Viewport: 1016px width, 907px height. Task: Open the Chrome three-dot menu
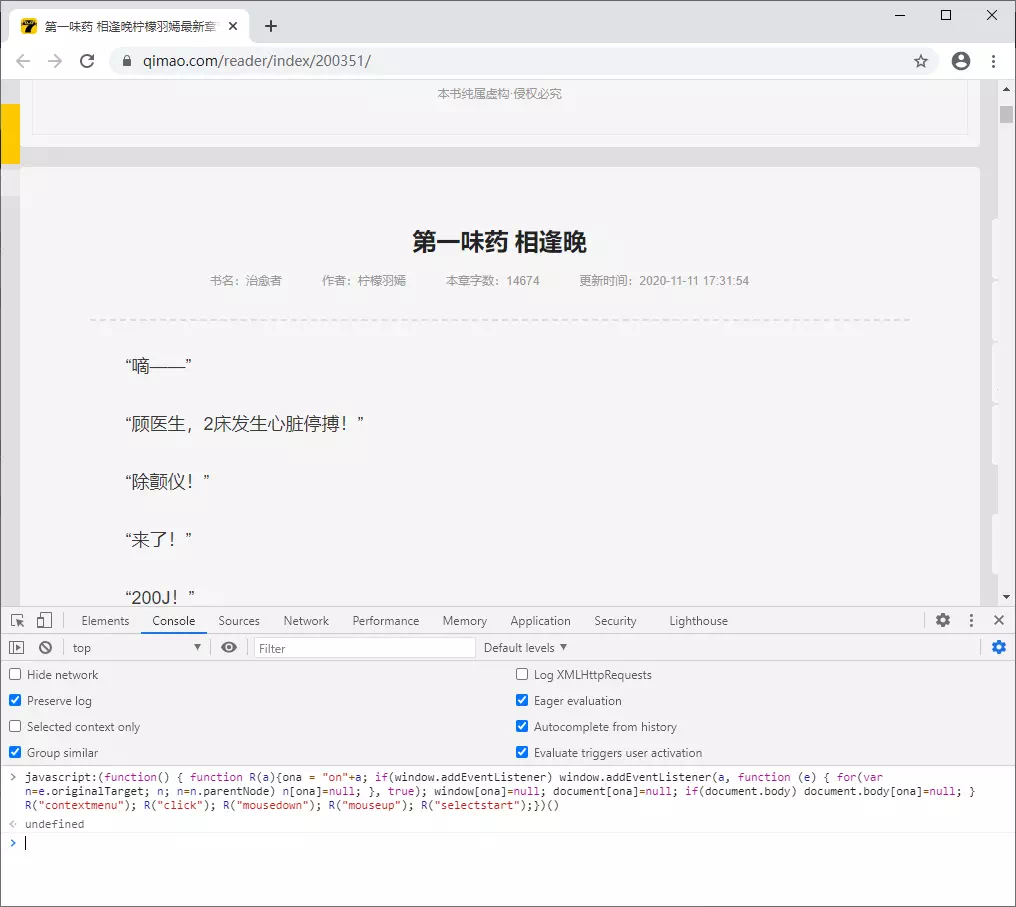(993, 61)
